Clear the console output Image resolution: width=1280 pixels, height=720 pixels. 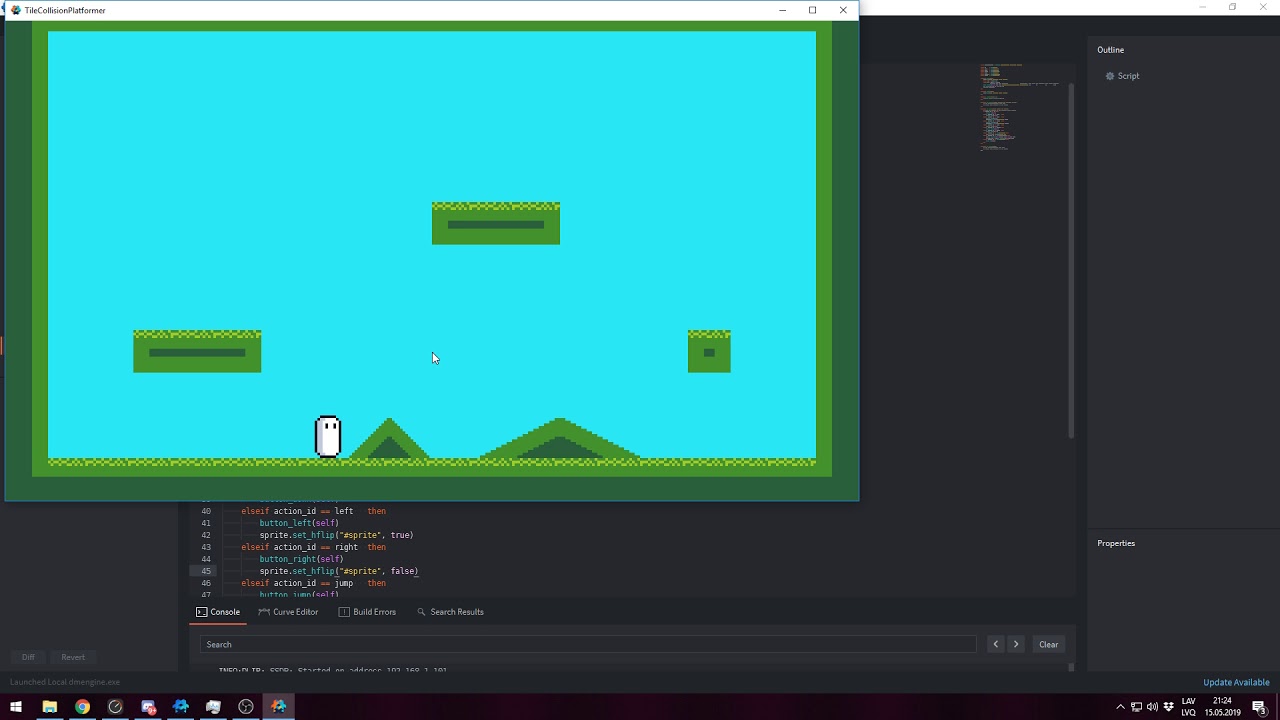point(1048,644)
